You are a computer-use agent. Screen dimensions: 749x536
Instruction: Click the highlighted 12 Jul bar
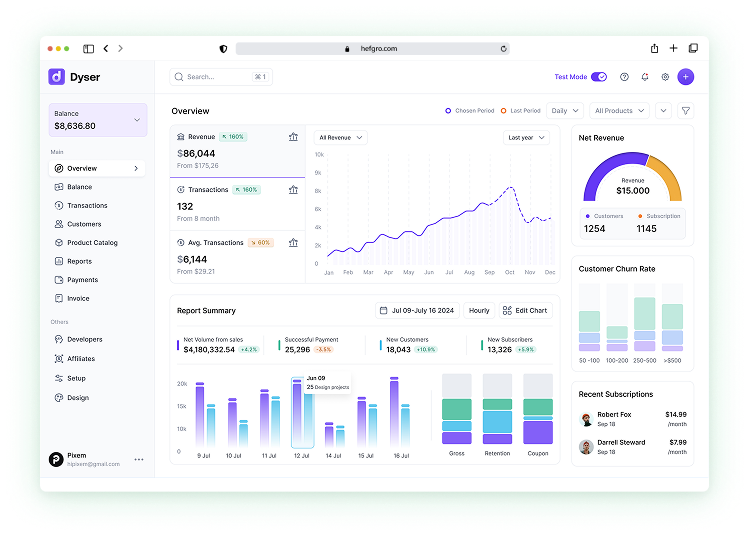click(302, 415)
